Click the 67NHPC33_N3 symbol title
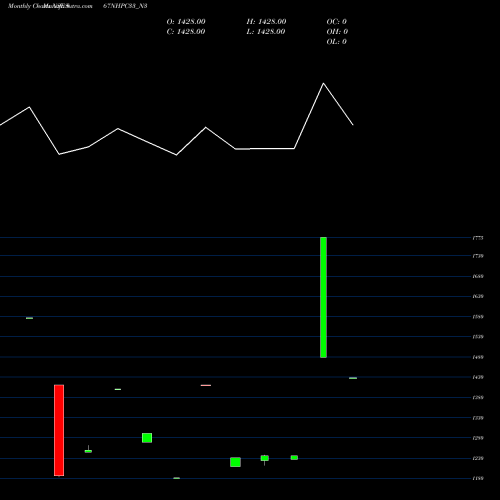 tap(125, 6)
